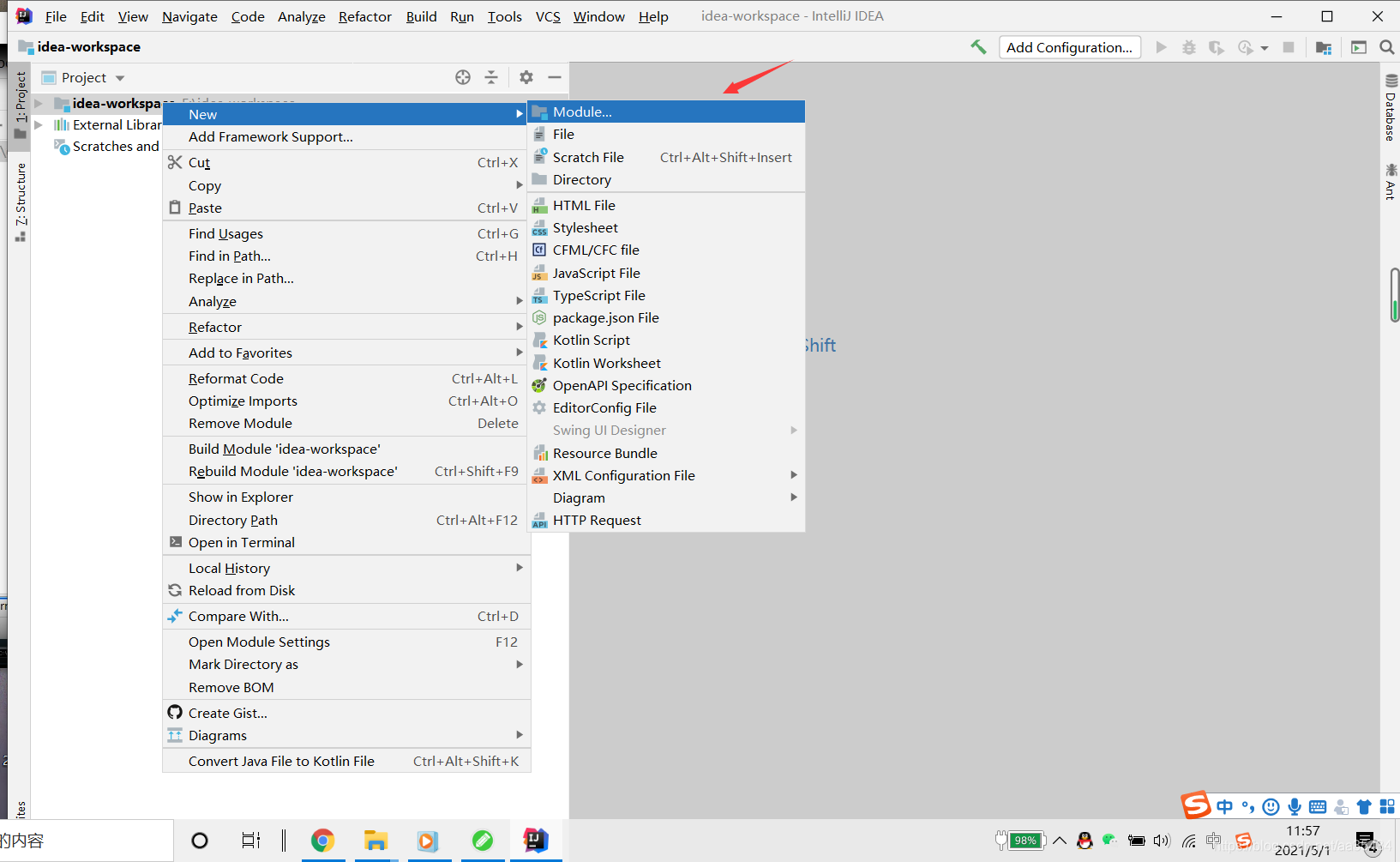Choose File in New submenu
Screen dimensions: 1400x862
(x=666, y=134)
